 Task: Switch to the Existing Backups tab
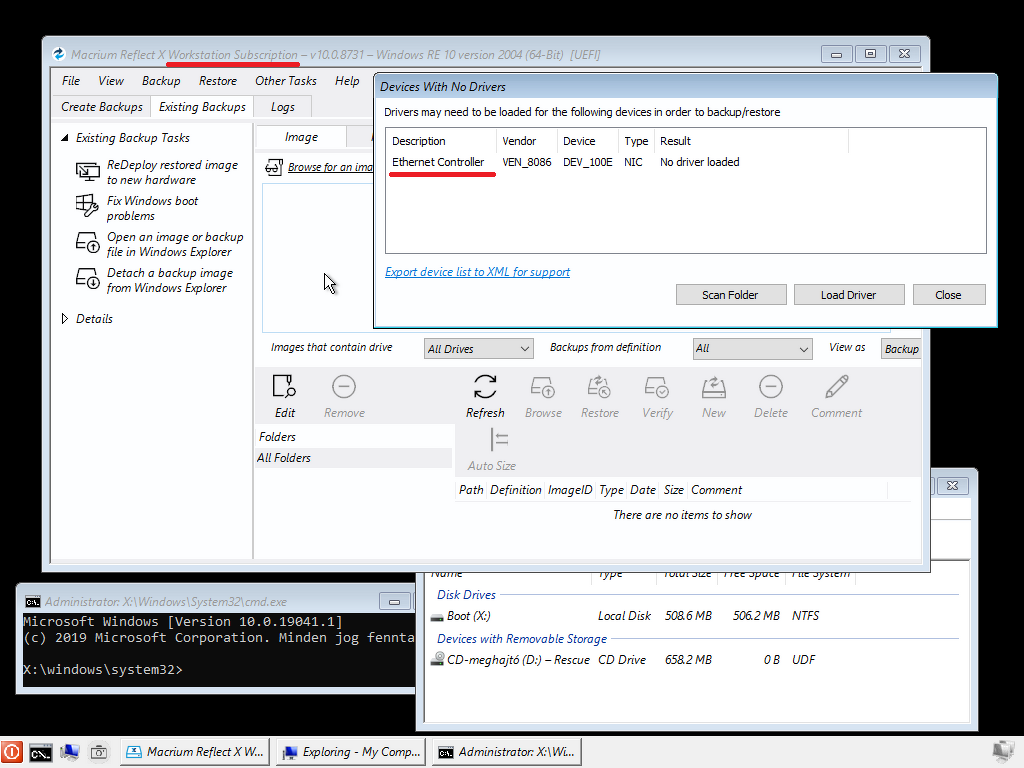click(202, 106)
